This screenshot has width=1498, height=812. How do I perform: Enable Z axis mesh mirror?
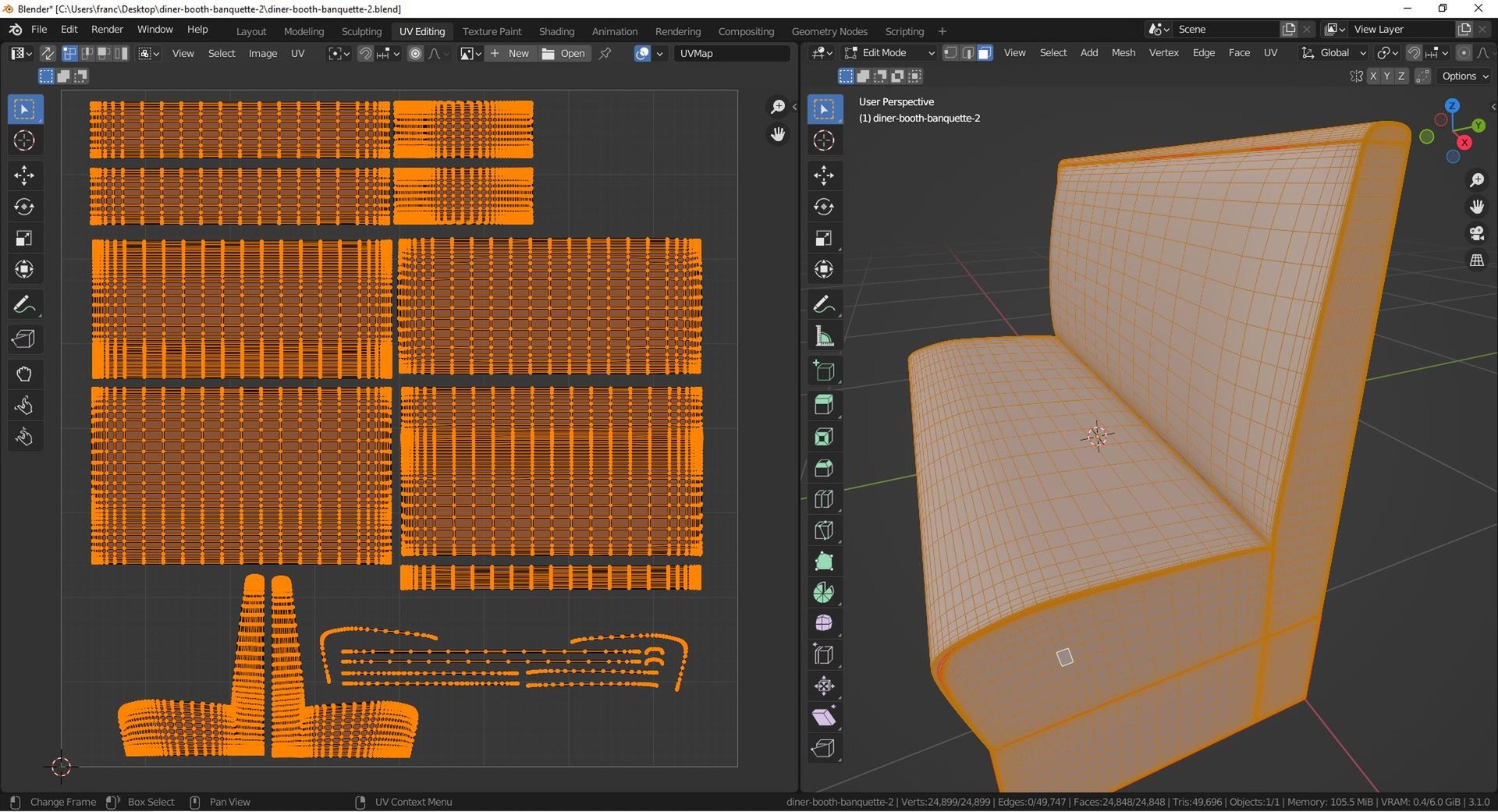point(1401,76)
